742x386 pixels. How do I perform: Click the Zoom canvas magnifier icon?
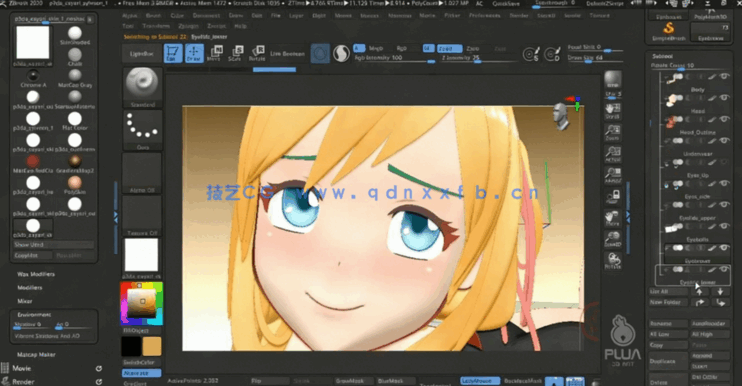tap(612, 132)
